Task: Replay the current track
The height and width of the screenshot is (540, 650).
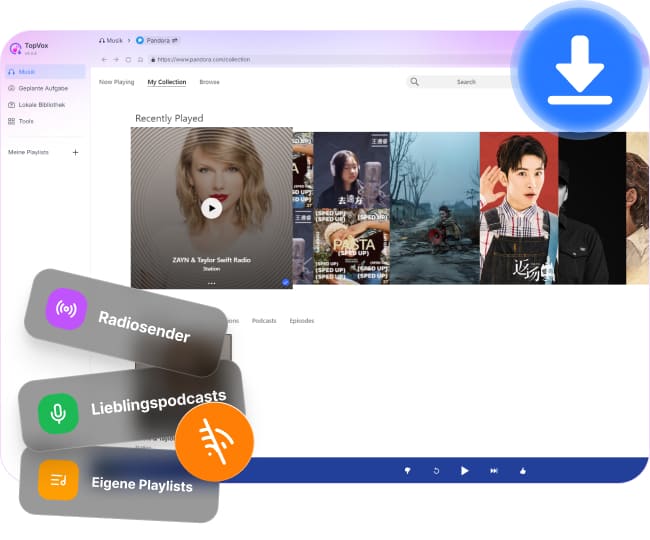Action: point(436,471)
